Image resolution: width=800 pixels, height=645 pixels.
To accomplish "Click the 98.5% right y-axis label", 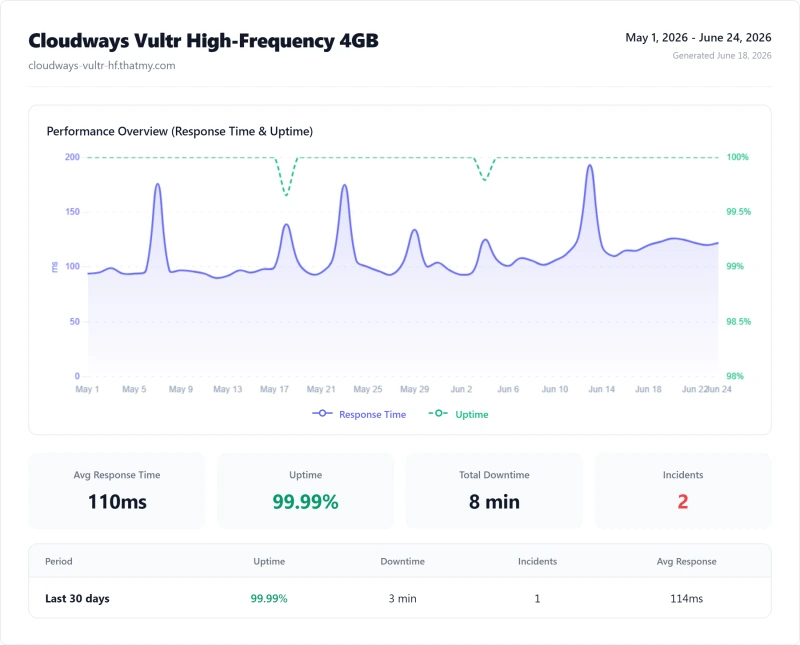I will 738,321.
